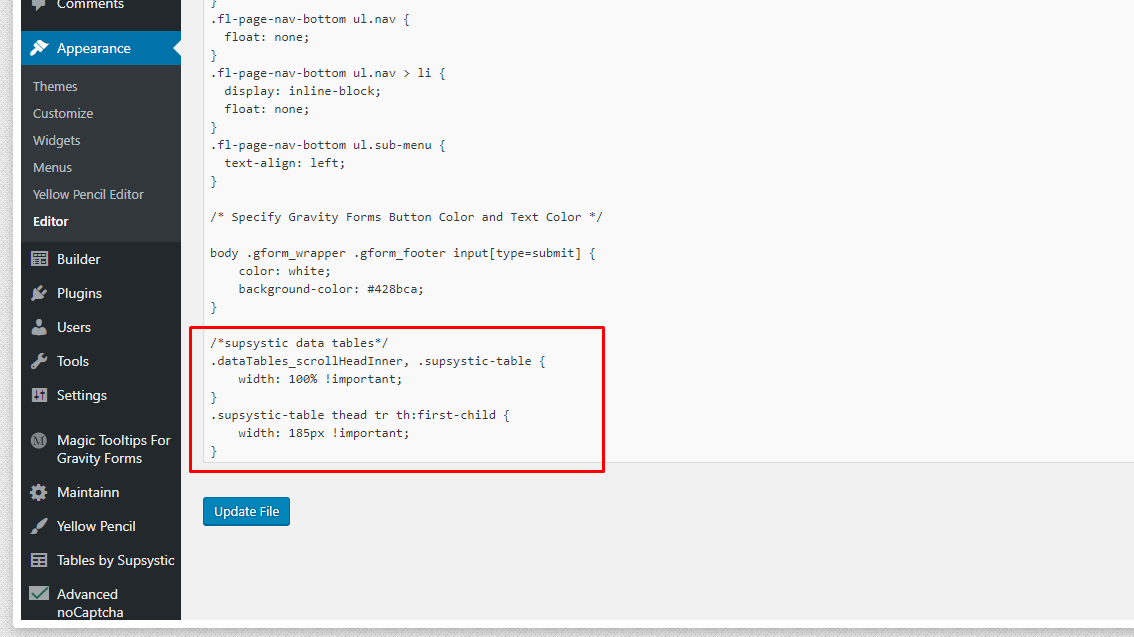The width and height of the screenshot is (1134, 637).
Task: Click the Advanced noCaptcha checkmark icon
Action: (x=39, y=593)
